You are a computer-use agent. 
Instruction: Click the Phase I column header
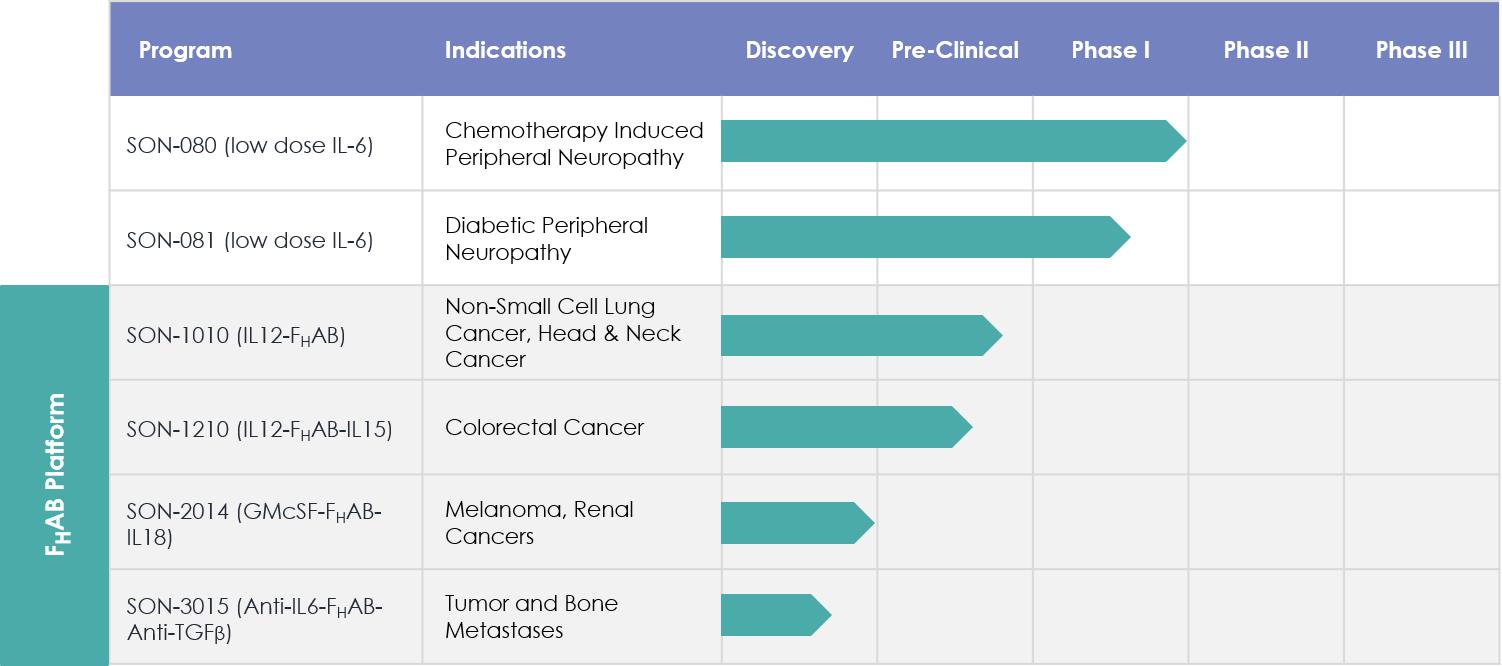click(1110, 50)
